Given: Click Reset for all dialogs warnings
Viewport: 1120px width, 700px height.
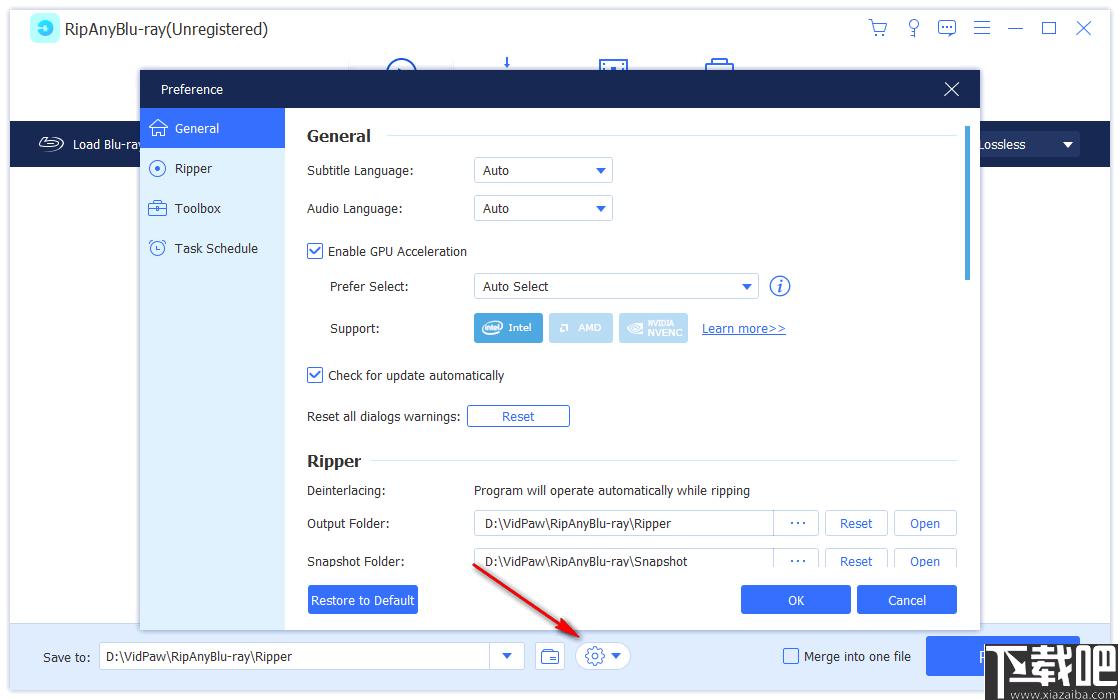Looking at the screenshot, I should 519,416.
